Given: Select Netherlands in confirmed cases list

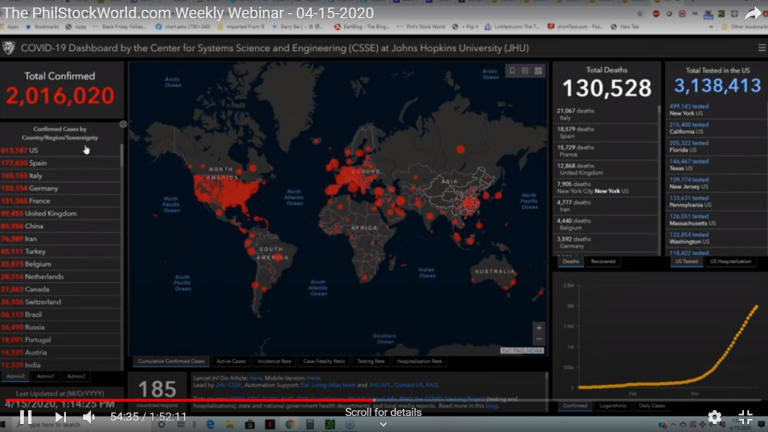Looking at the screenshot, I should pyautogui.click(x=60, y=277).
